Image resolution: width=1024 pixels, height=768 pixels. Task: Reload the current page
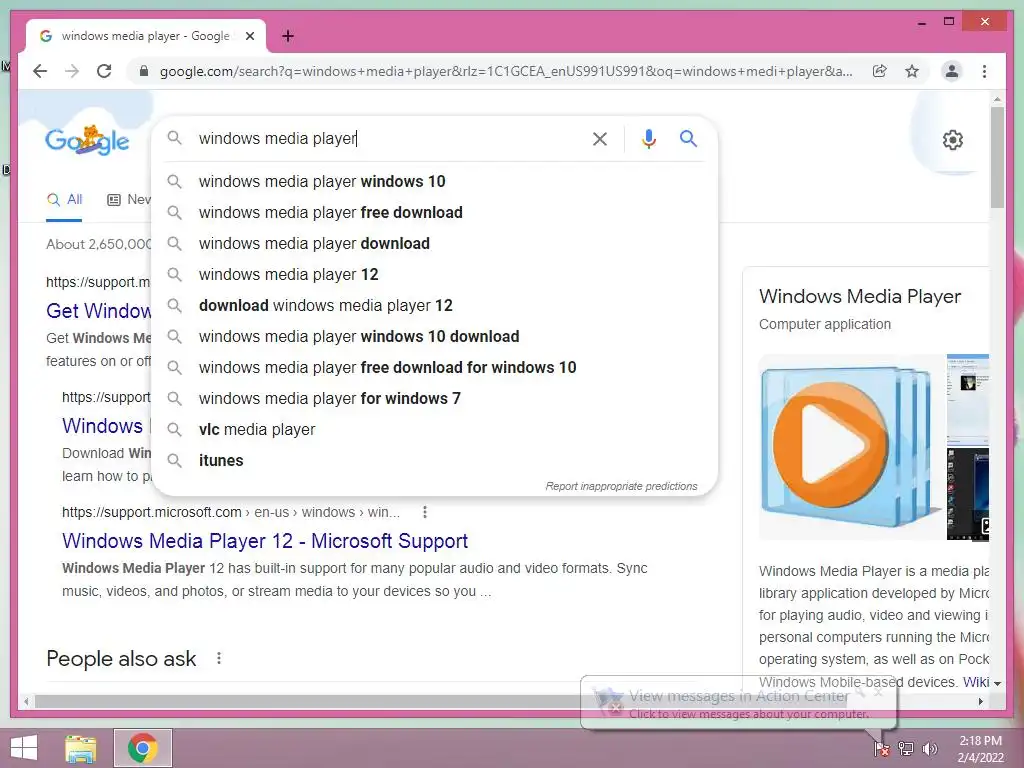click(104, 71)
